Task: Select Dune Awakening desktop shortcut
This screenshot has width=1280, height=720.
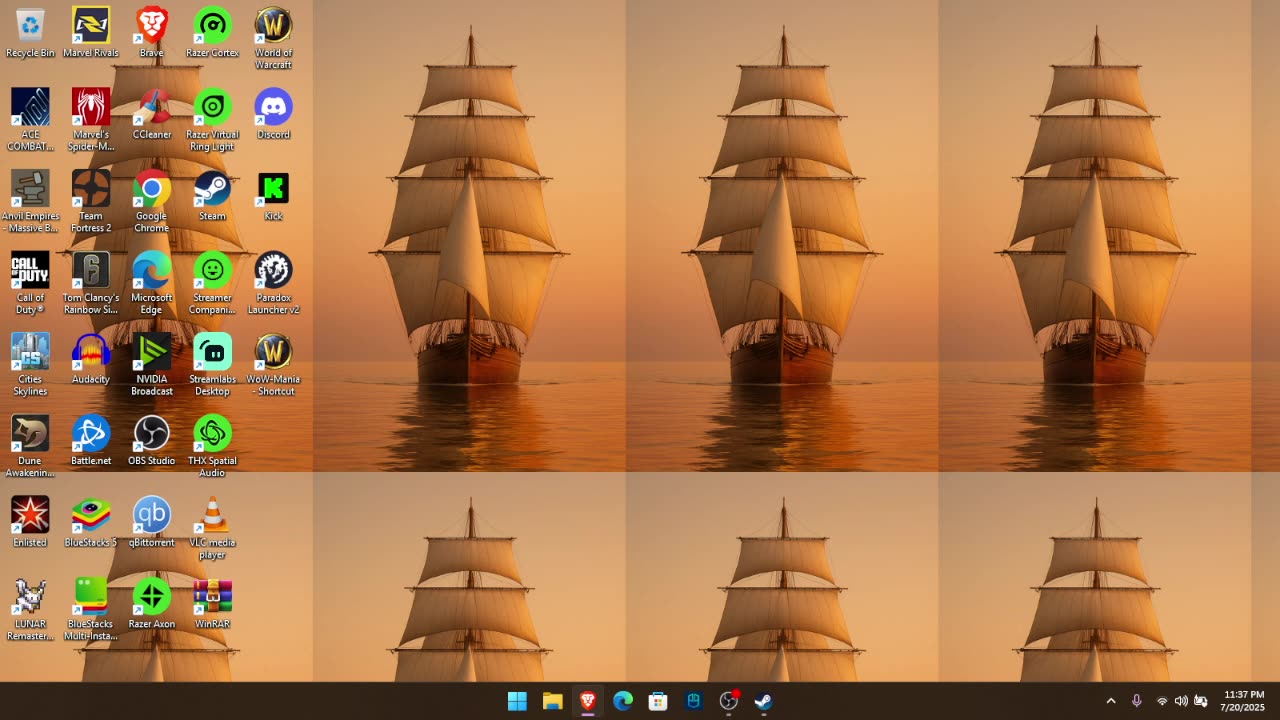Action: coord(30,446)
